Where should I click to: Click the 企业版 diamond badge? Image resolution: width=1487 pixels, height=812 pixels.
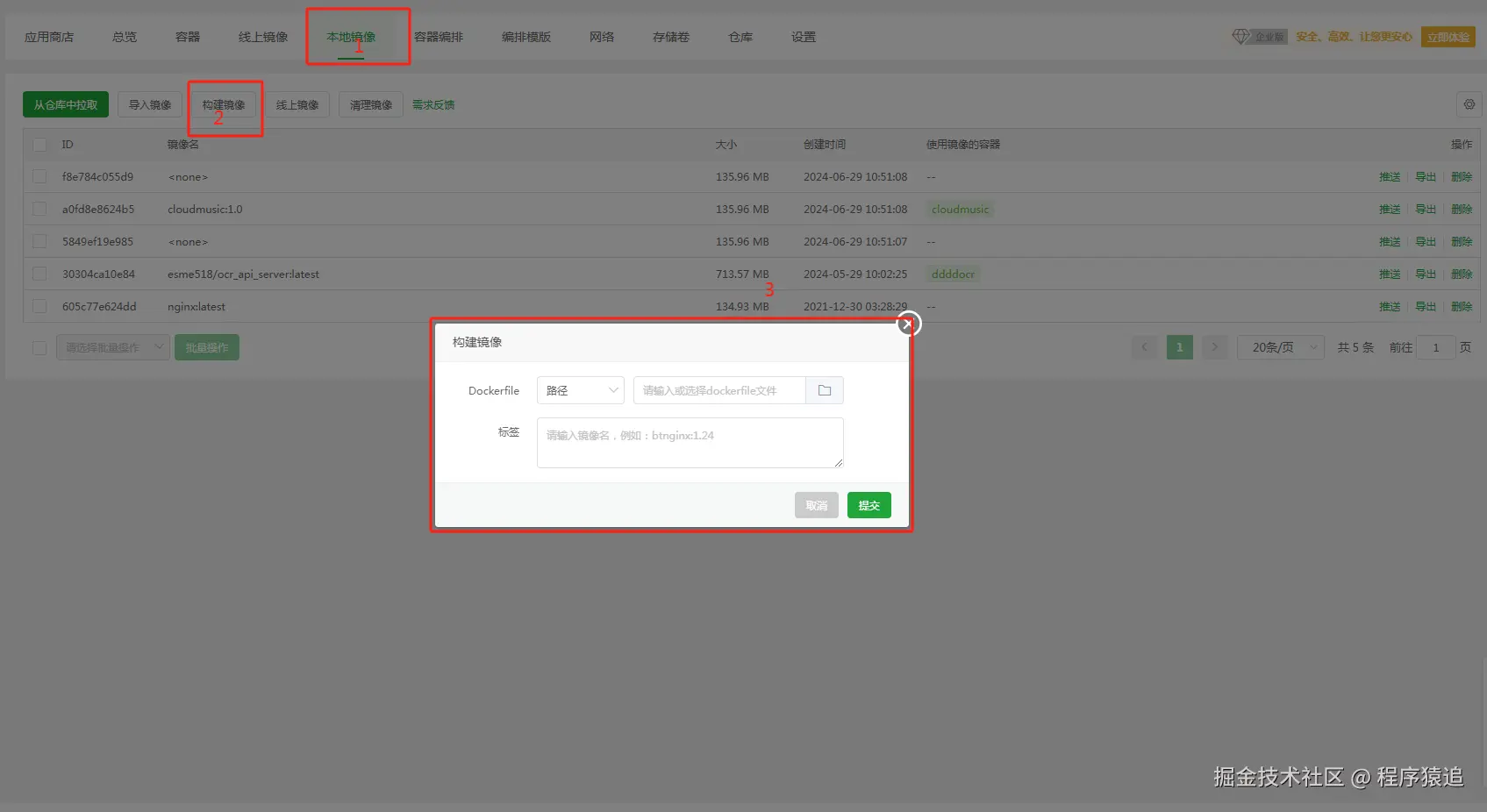coord(1259,37)
